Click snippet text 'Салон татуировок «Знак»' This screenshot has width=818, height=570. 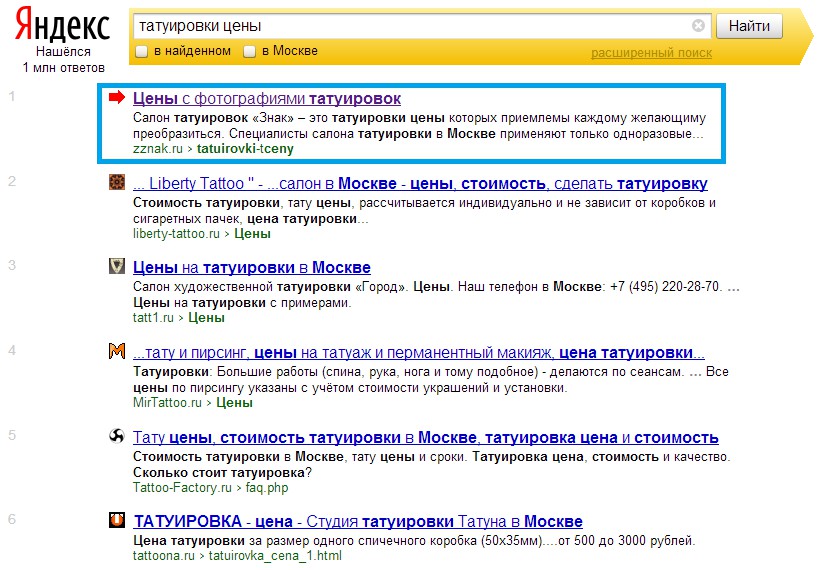tap(213, 118)
